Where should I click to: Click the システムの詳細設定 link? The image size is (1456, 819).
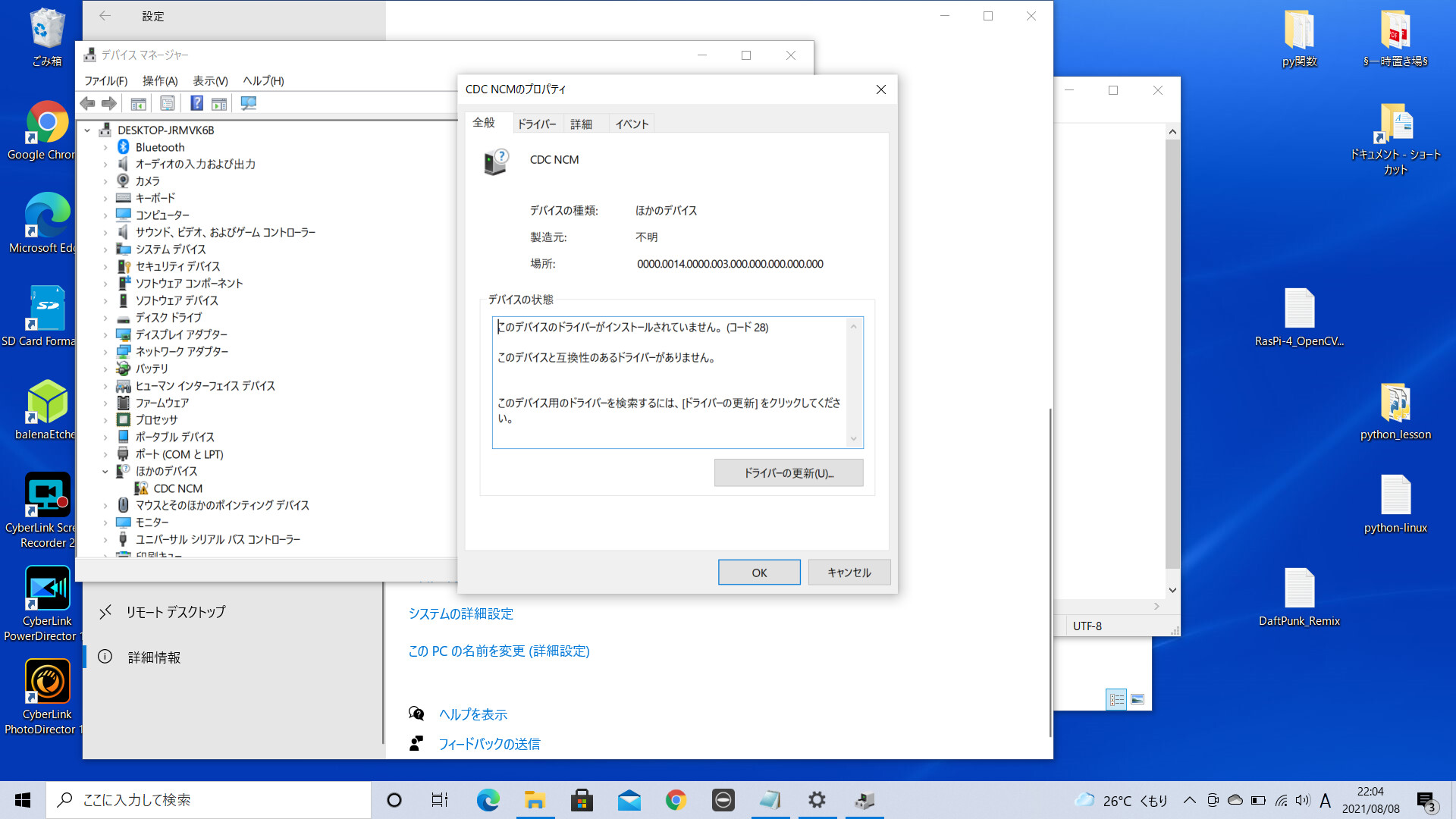(460, 613)
